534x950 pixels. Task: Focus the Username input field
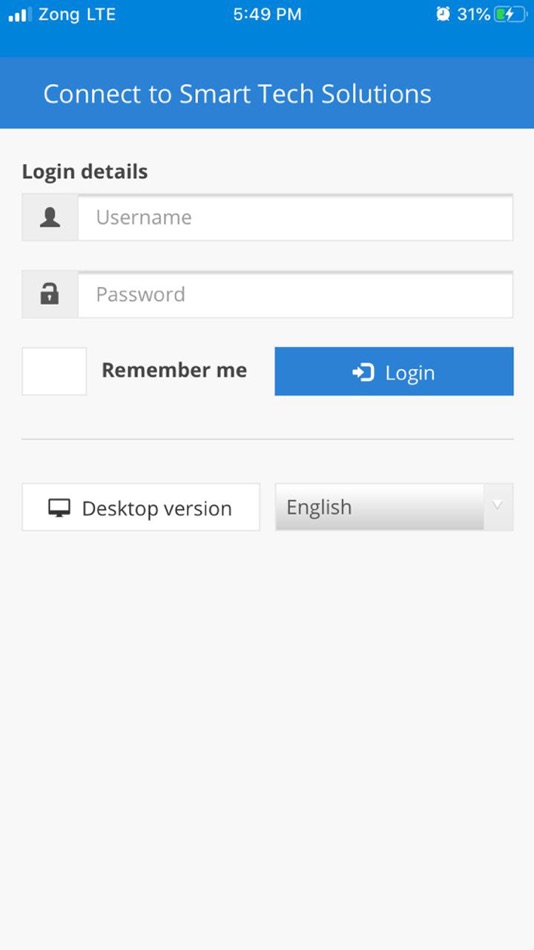295,218
